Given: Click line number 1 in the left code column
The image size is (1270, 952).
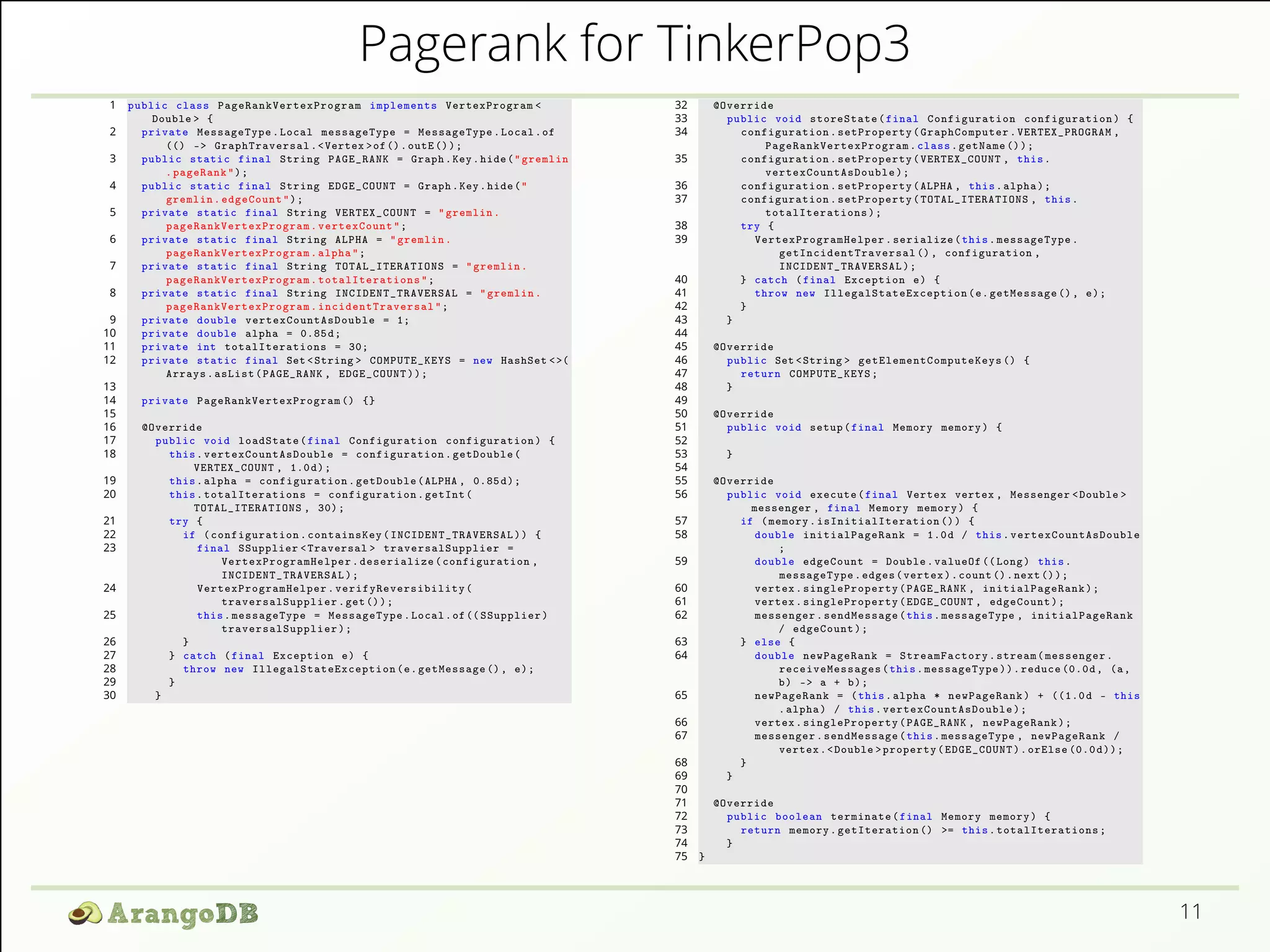Looking at the screenshot, I should tap(112, 105).
